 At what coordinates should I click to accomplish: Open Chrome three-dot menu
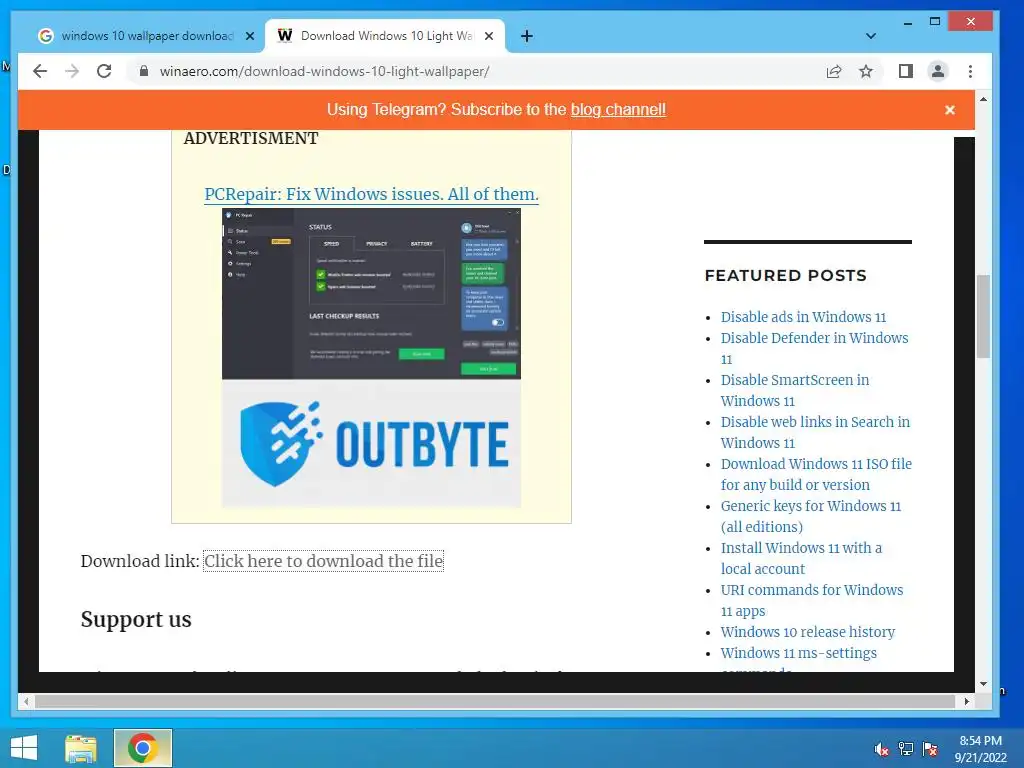[970, 71]
